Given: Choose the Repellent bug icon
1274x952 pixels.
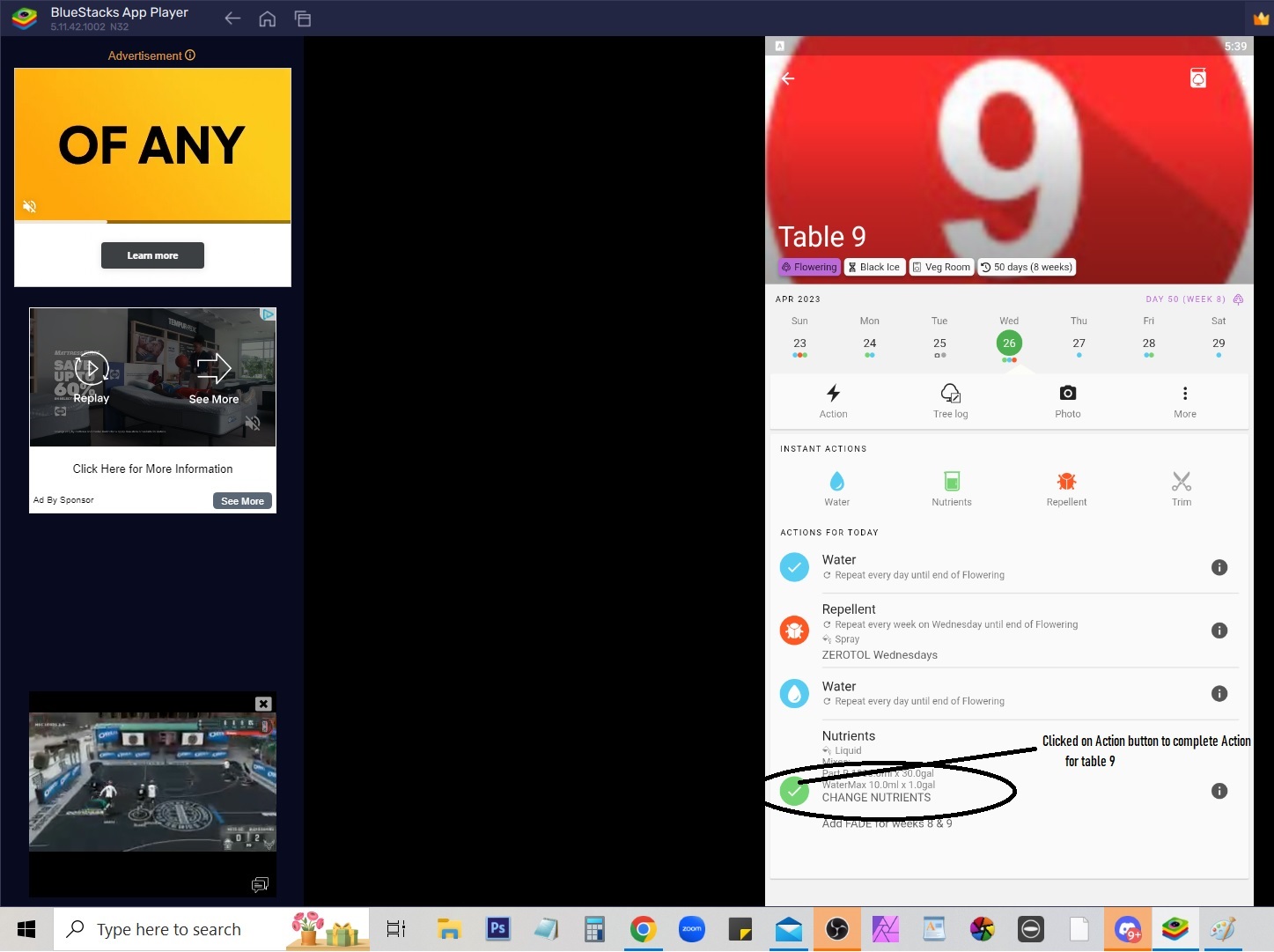Looking at the screenshot, I should click(x=1066, y=482).
